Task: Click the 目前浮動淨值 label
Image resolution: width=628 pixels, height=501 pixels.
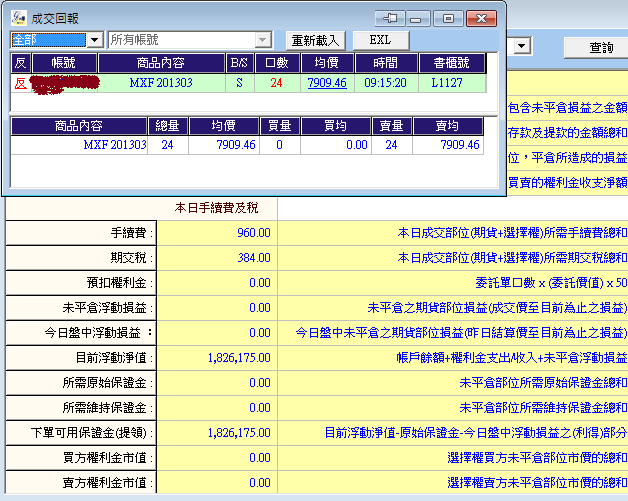Action: pos(114,358)
